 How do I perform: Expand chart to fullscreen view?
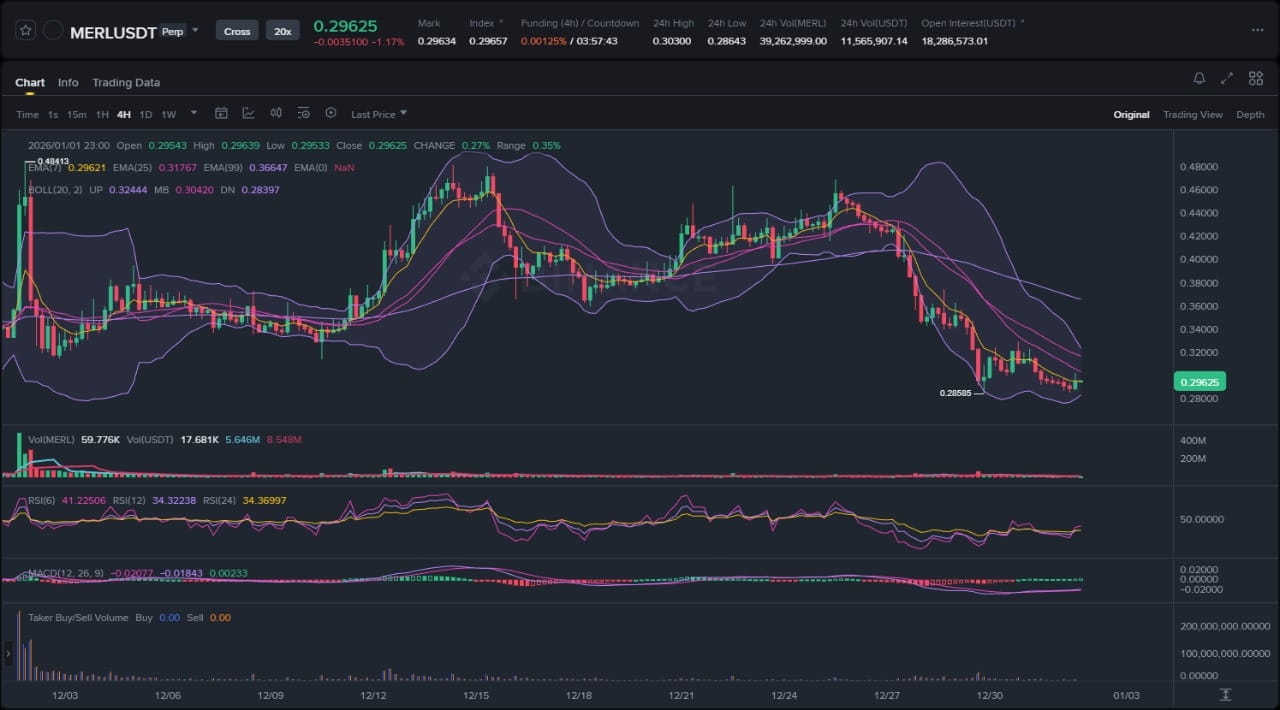coord(1227,79)
